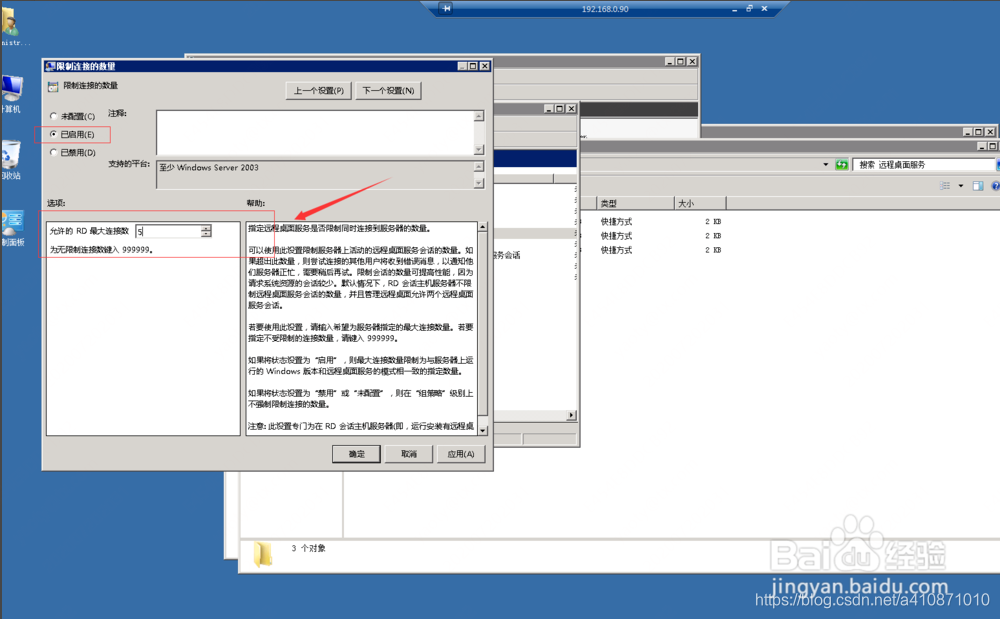Go to next setting with 下一个设置(N)

(388, 91)
